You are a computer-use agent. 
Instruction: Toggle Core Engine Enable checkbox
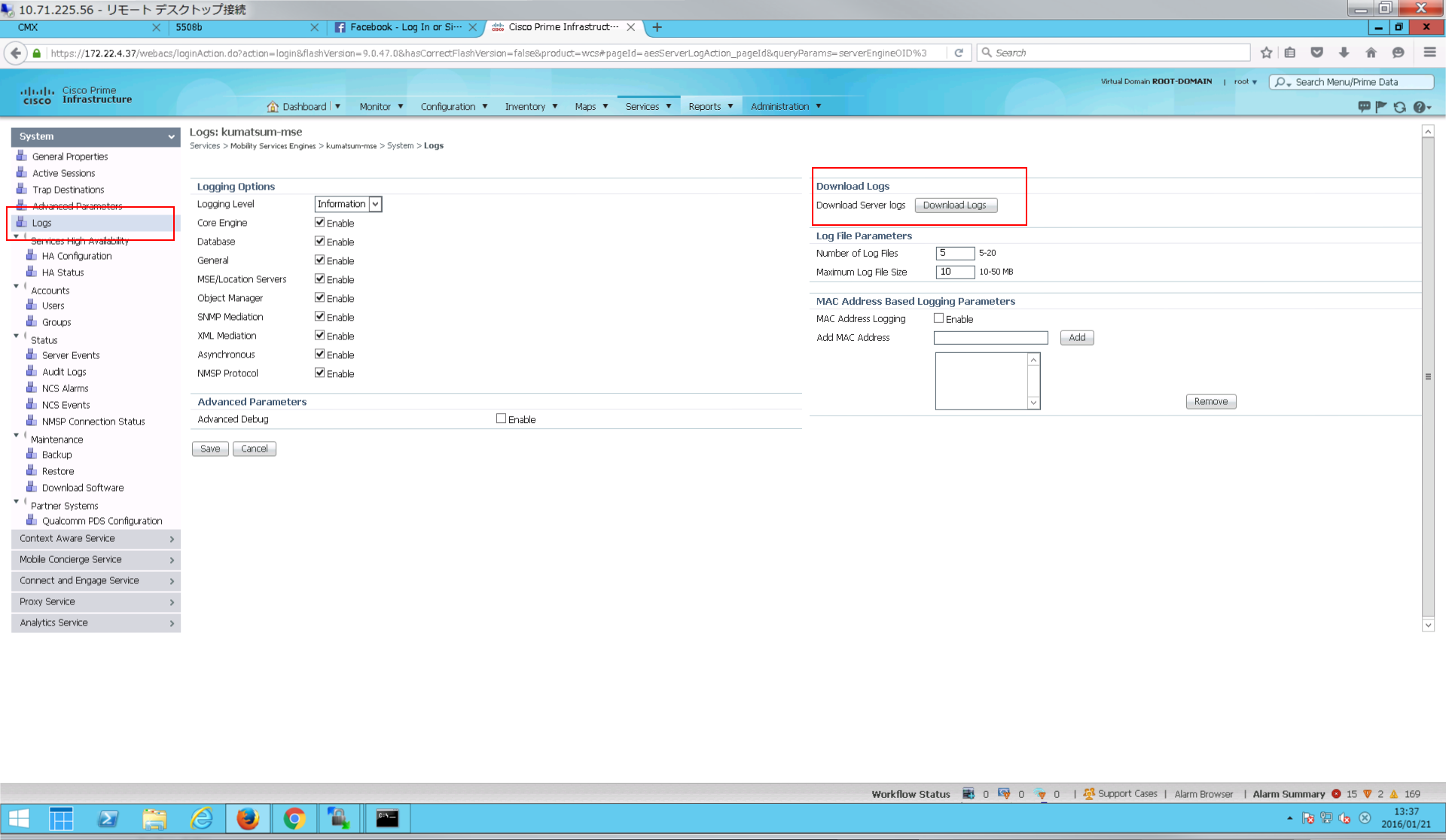coord(319,222)
